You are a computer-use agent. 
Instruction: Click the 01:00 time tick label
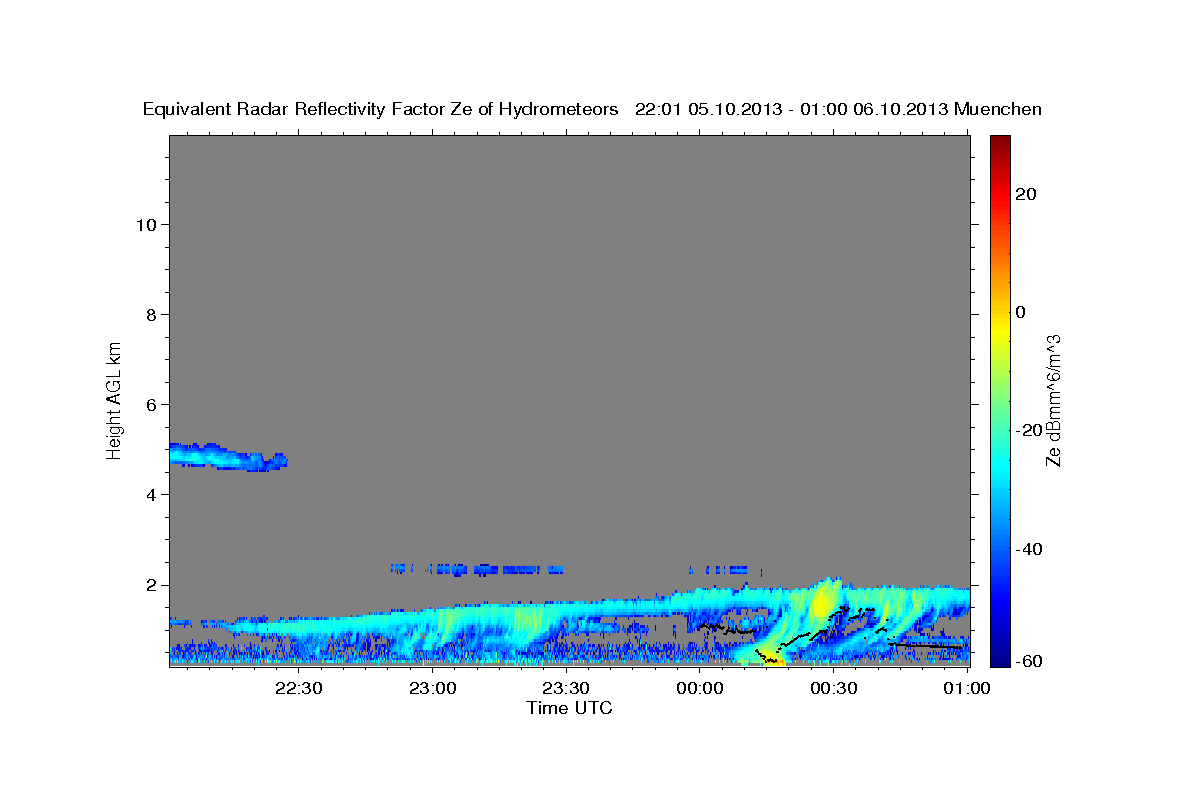(966, 689)
